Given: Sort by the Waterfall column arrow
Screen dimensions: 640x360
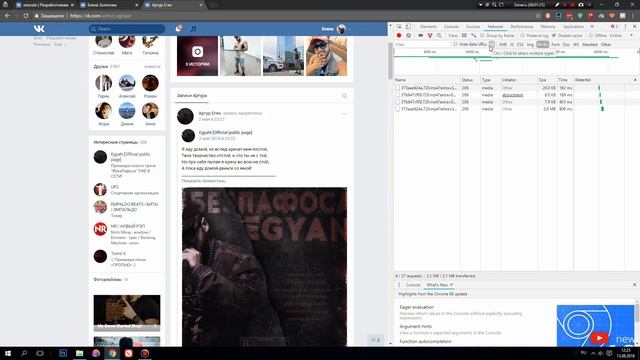Looking at the screenshot, I should (x=635, y=80).
